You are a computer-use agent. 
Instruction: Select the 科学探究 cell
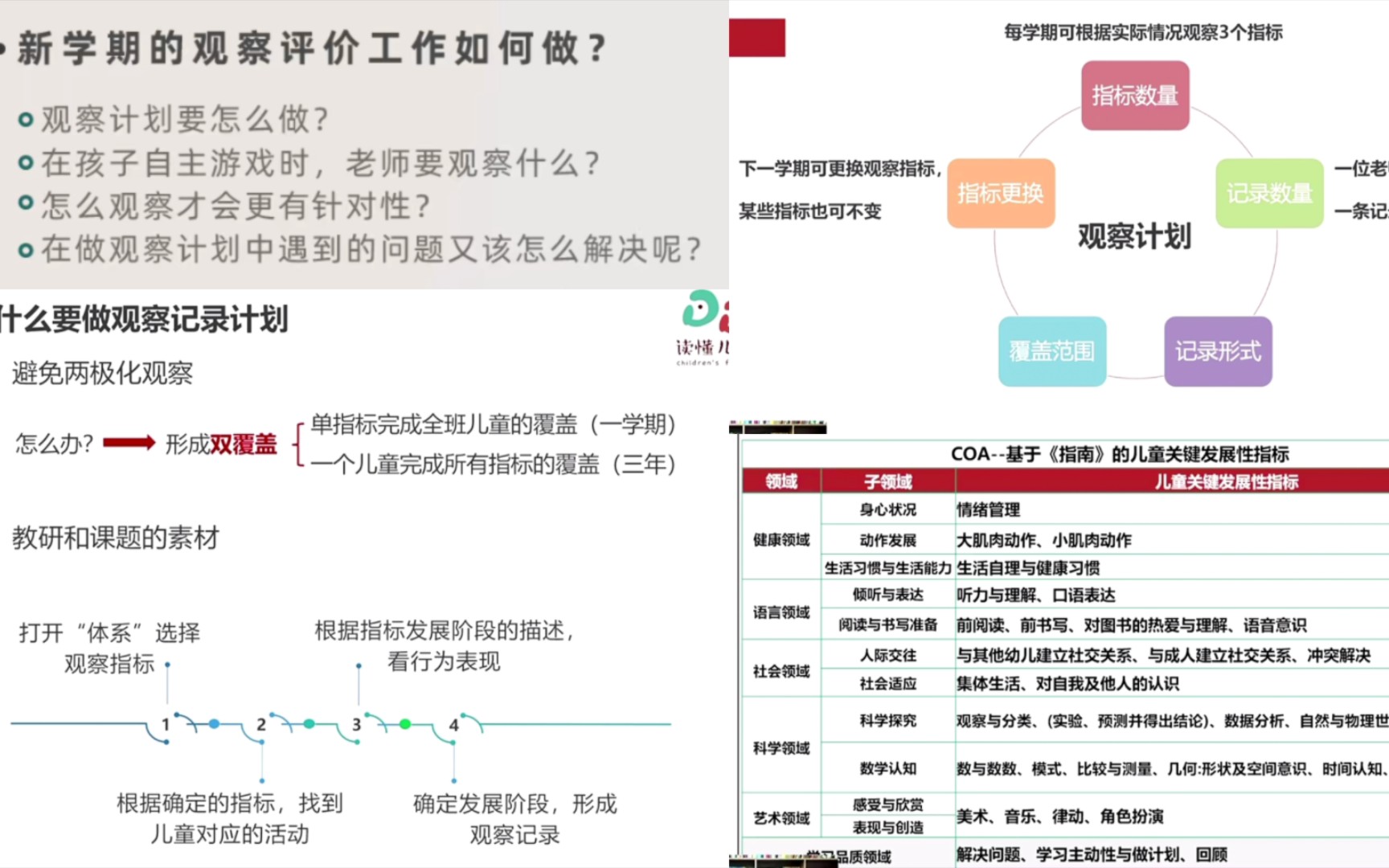pyautogui.click(x=888, y=720)
